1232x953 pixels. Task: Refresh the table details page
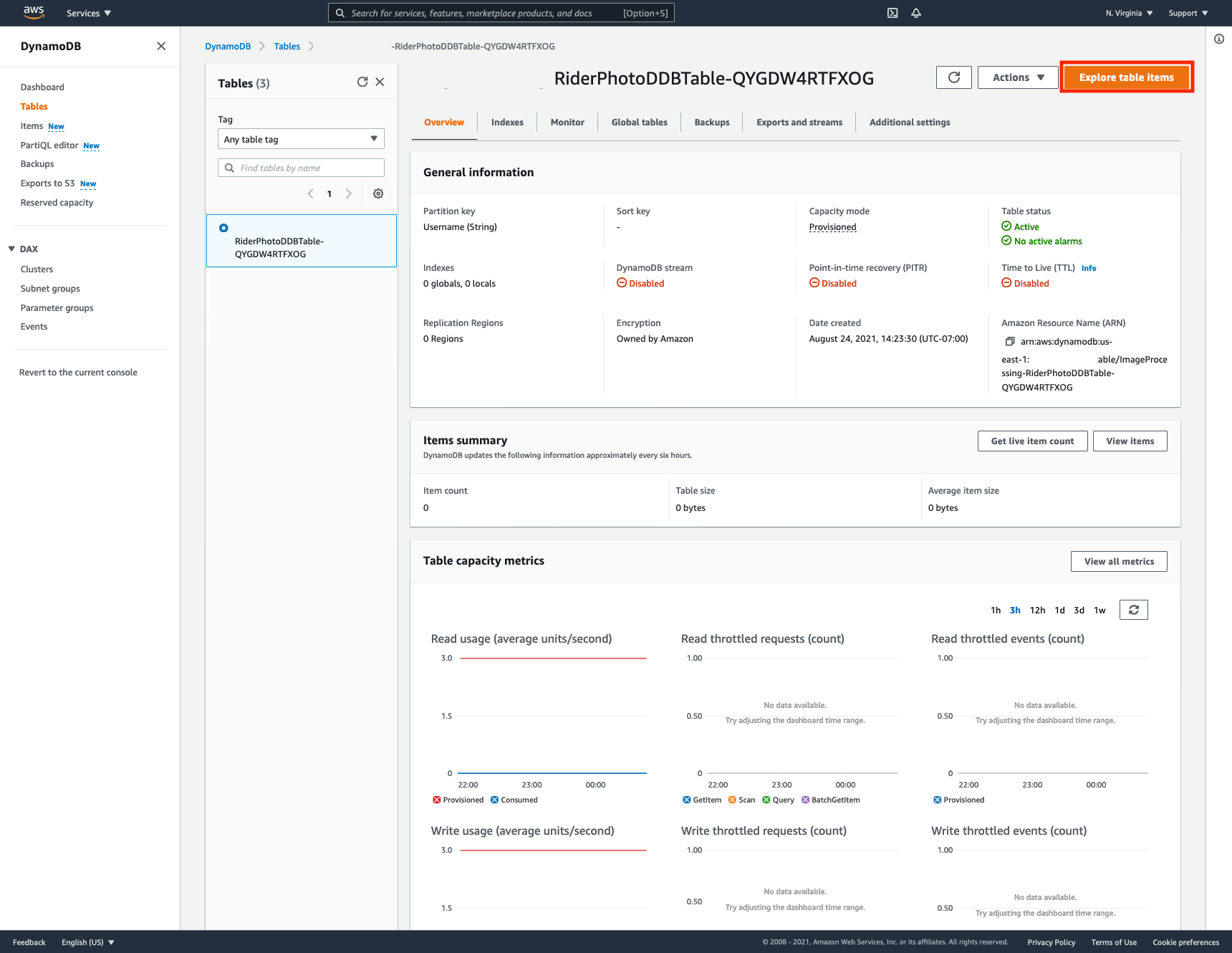(954, 77)
